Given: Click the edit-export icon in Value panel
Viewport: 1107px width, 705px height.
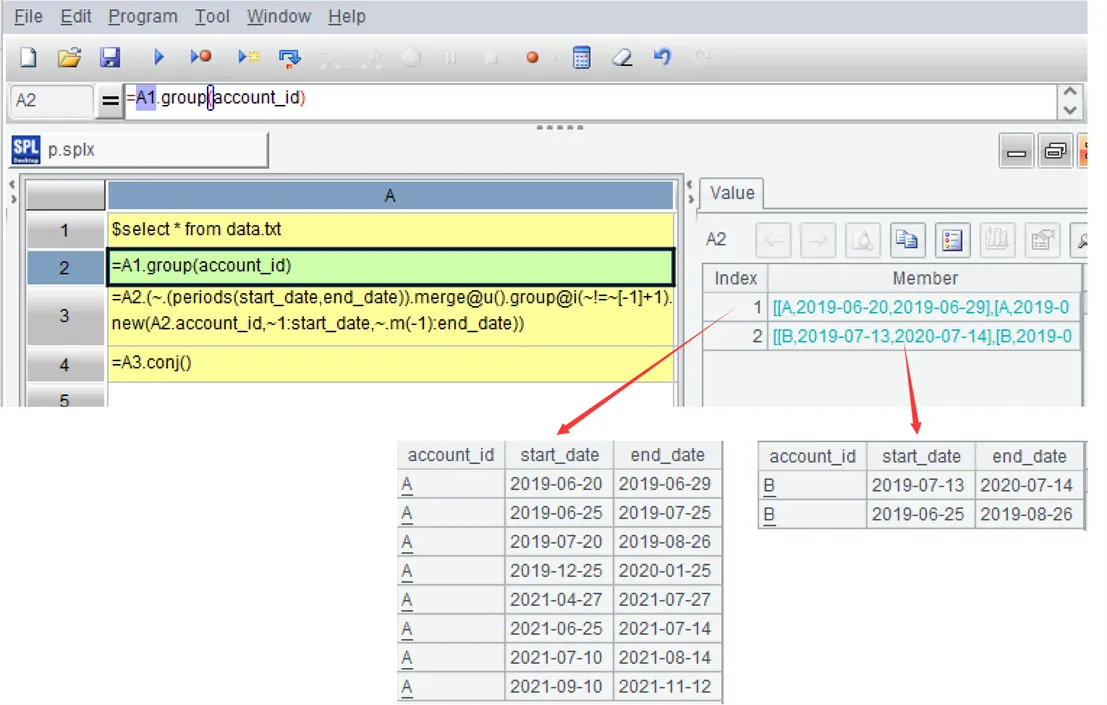Looking at the screenshot, I should pos(1042,240).
